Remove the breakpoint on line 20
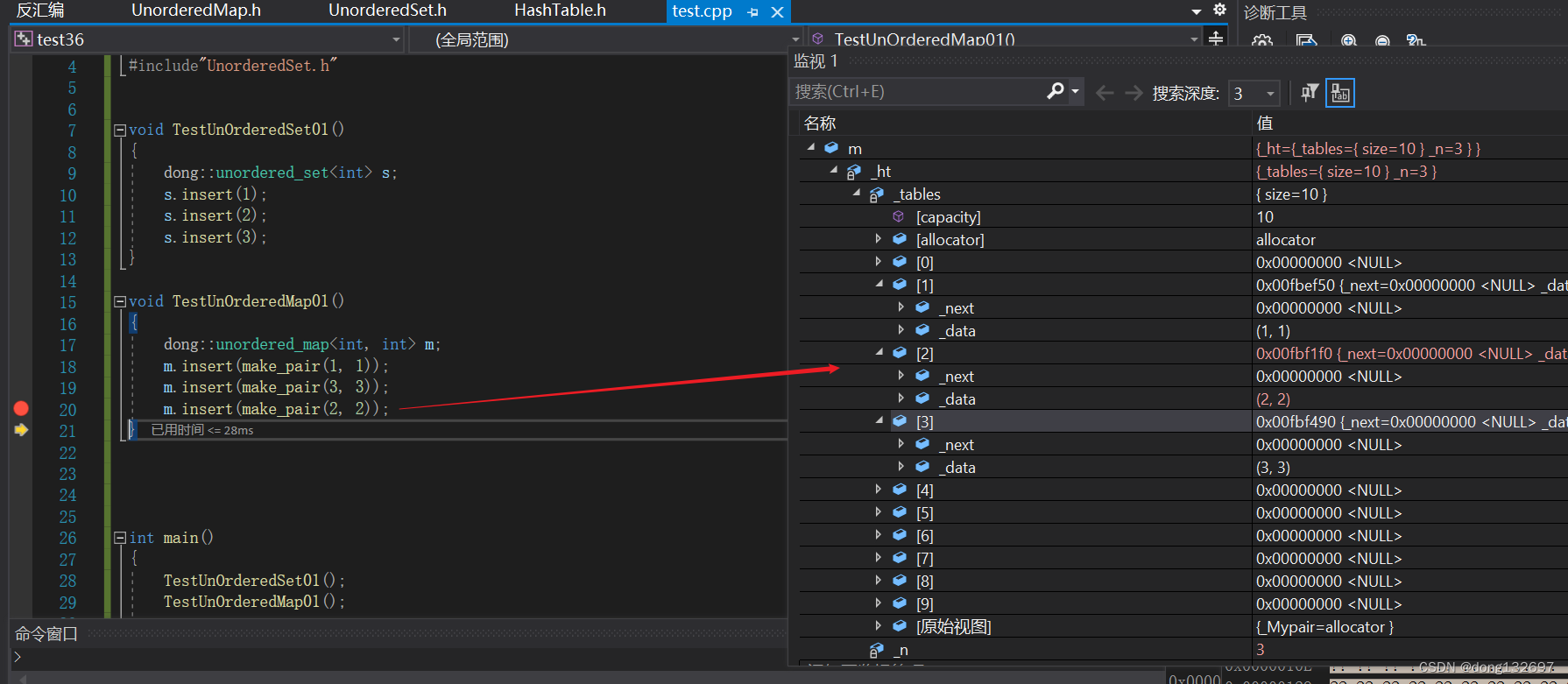Viewport: 1568px width, 684px height. (x=21, y=408)
